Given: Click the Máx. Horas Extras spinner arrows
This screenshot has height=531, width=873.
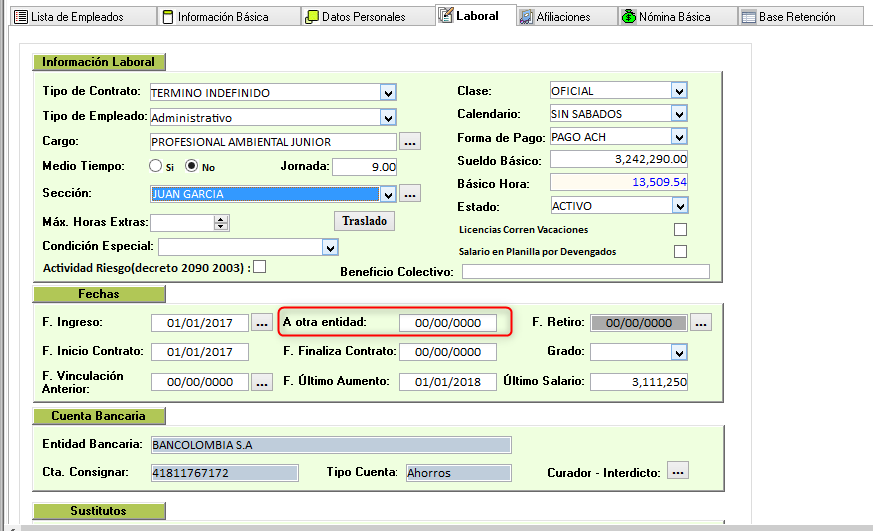Looking at the screenshot, I should 221,223.
